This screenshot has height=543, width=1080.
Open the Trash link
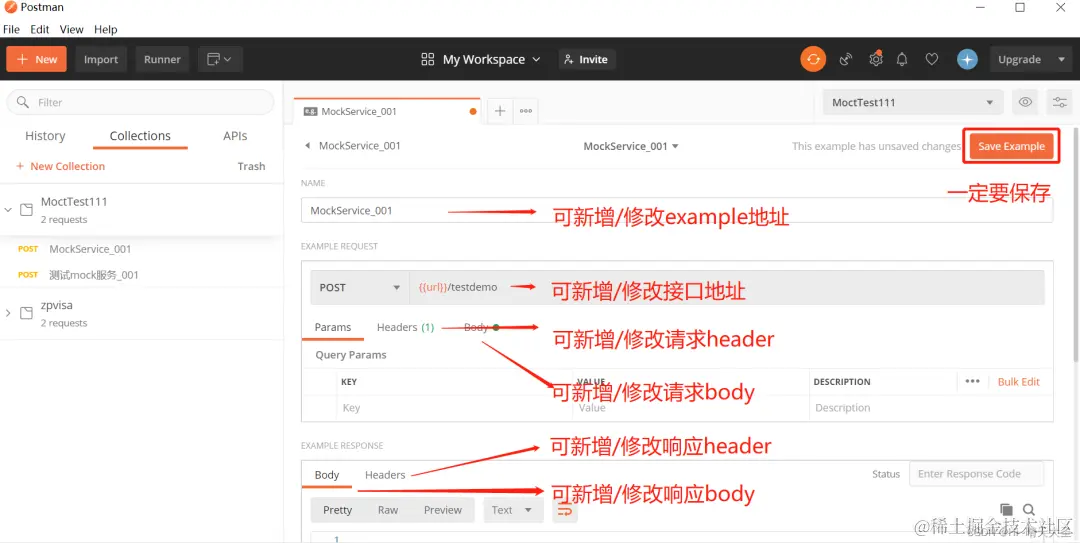coord(251,166)
